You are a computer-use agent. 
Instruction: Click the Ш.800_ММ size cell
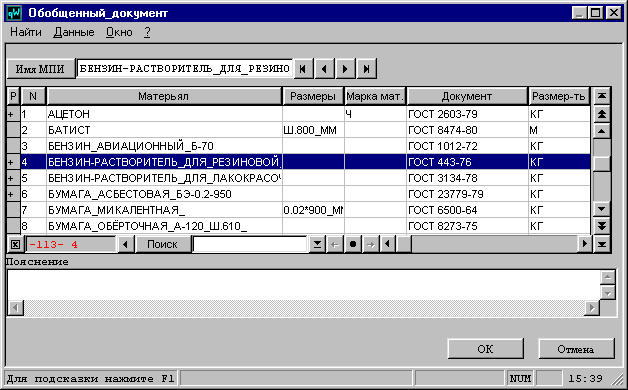click(313, 130)
